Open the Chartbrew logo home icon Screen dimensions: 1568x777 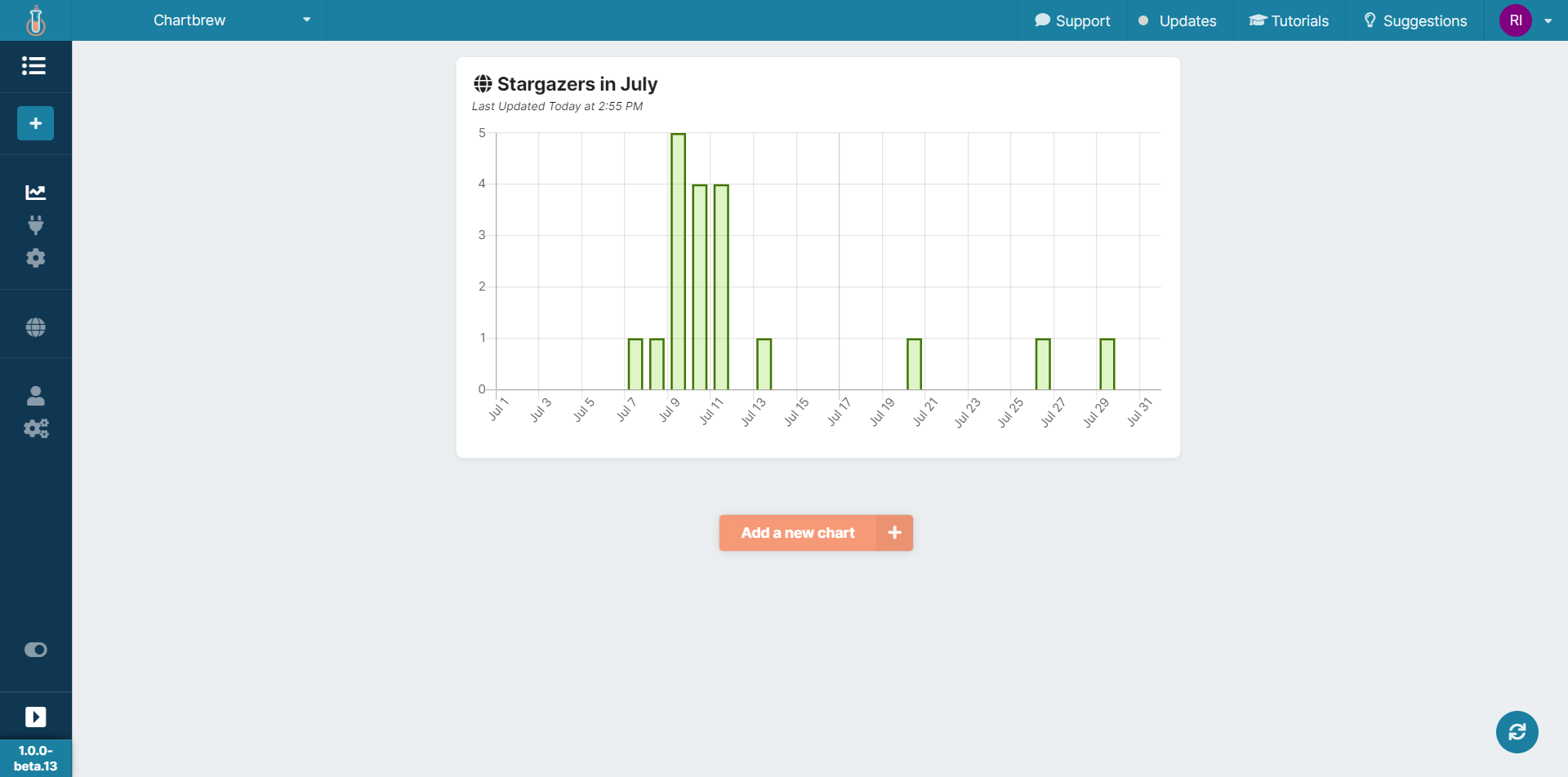coord(35,20)
